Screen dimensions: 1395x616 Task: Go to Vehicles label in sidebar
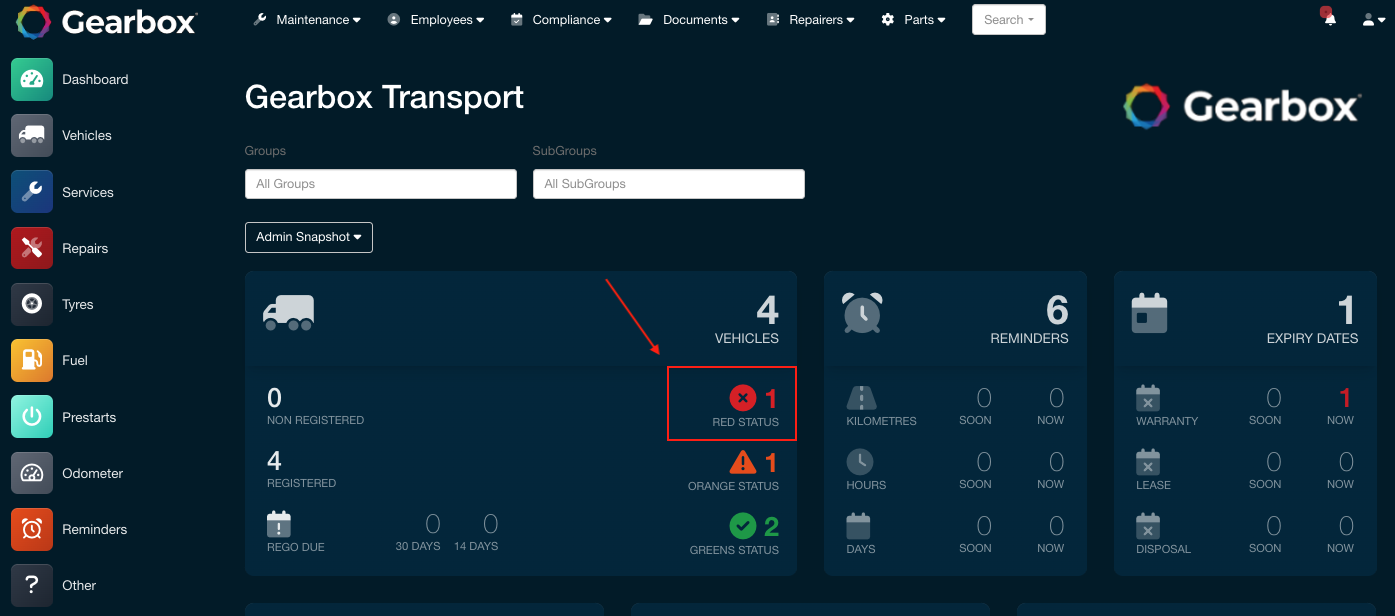click(87, 136)
